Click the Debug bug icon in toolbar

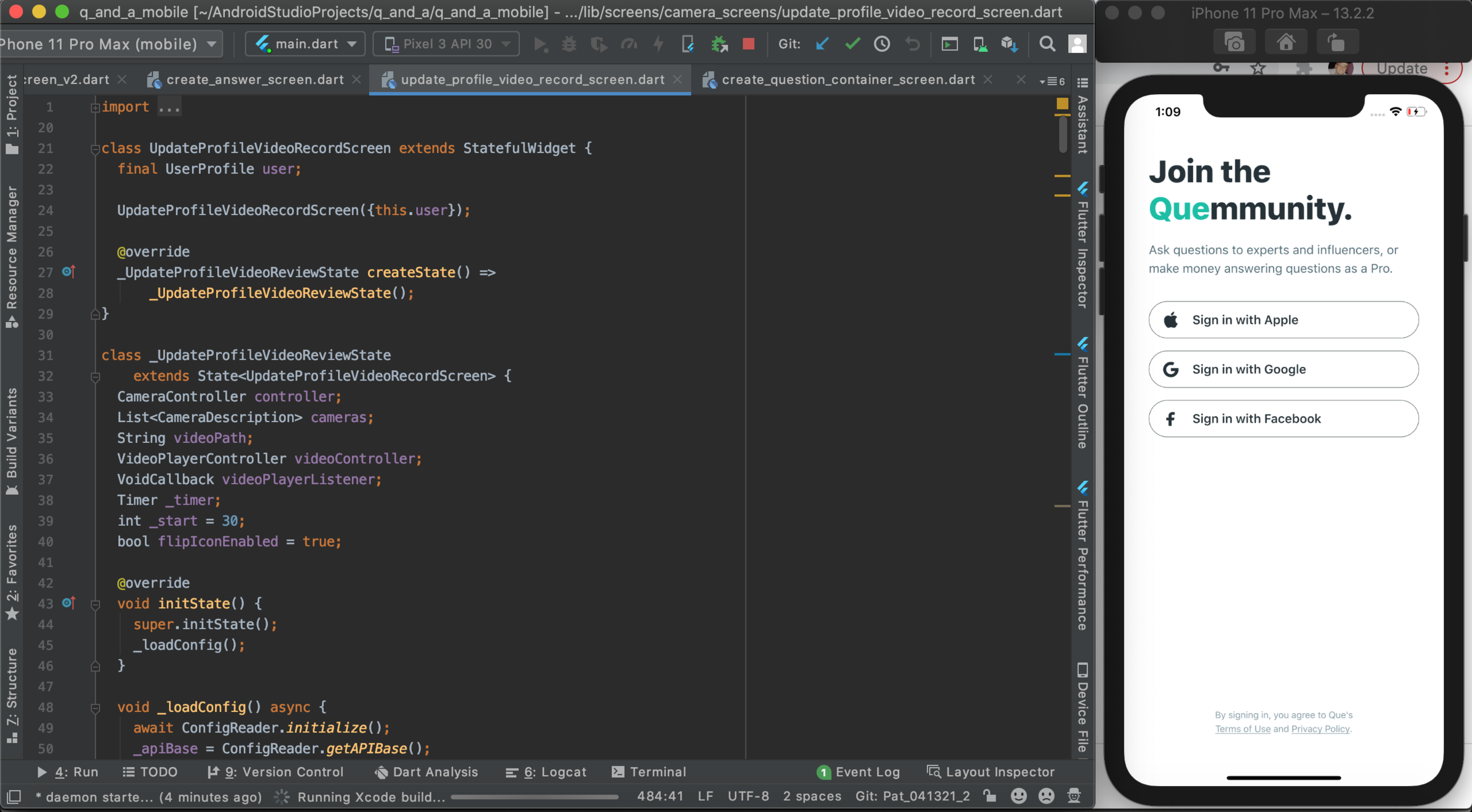click(569, 44)
